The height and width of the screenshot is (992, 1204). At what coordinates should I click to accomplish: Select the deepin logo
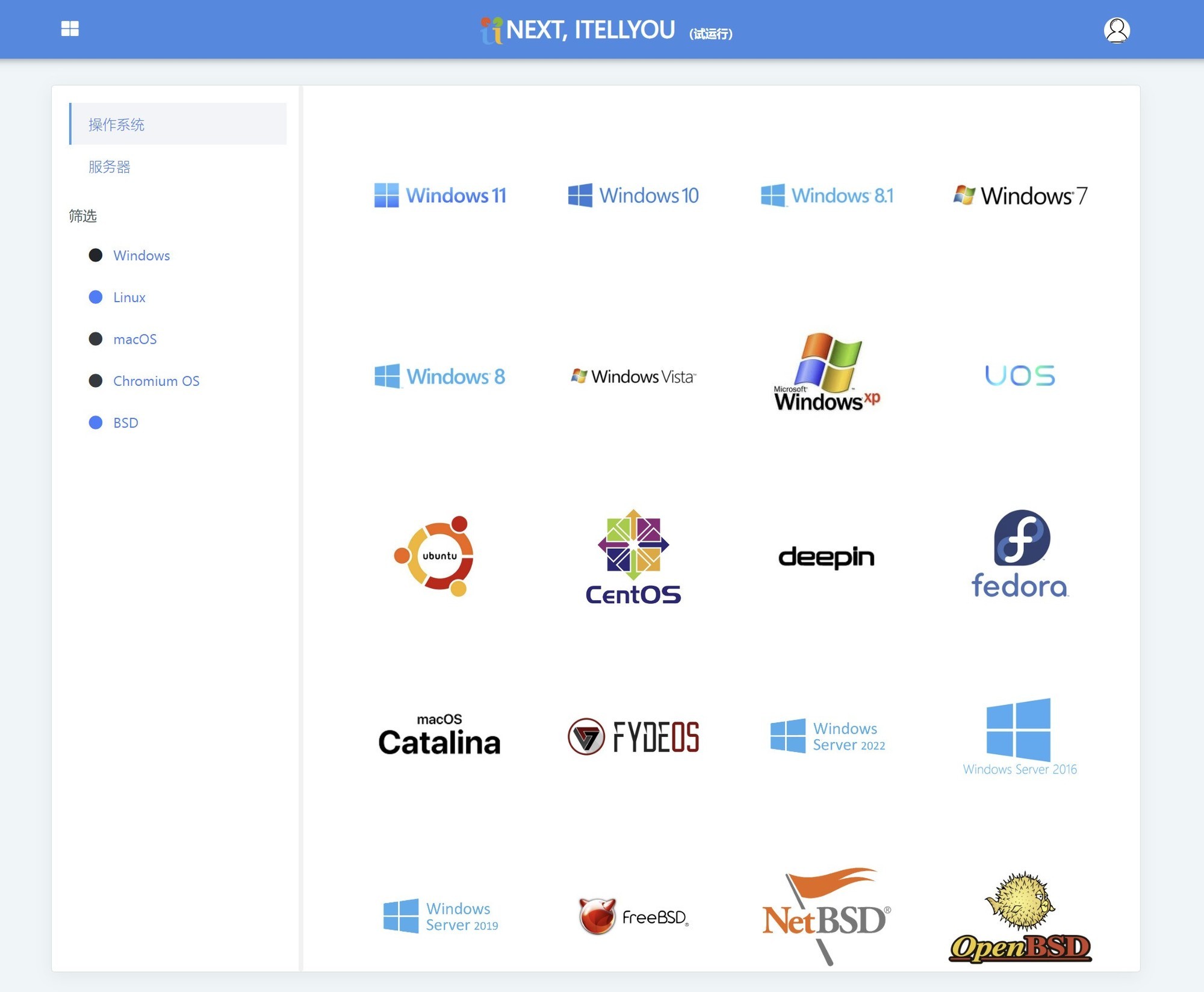827,557
